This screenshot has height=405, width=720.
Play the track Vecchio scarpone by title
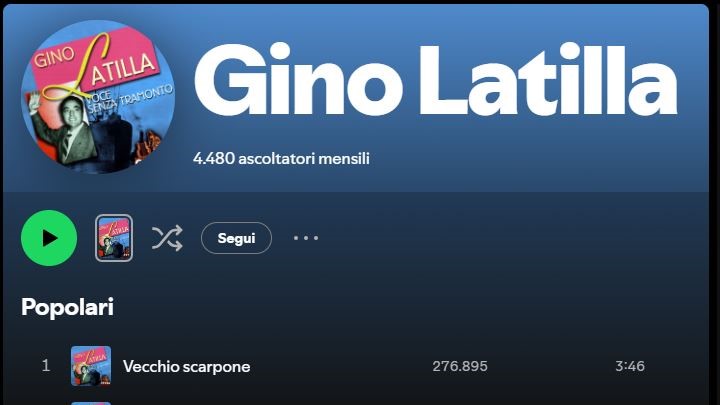point(186,366)
